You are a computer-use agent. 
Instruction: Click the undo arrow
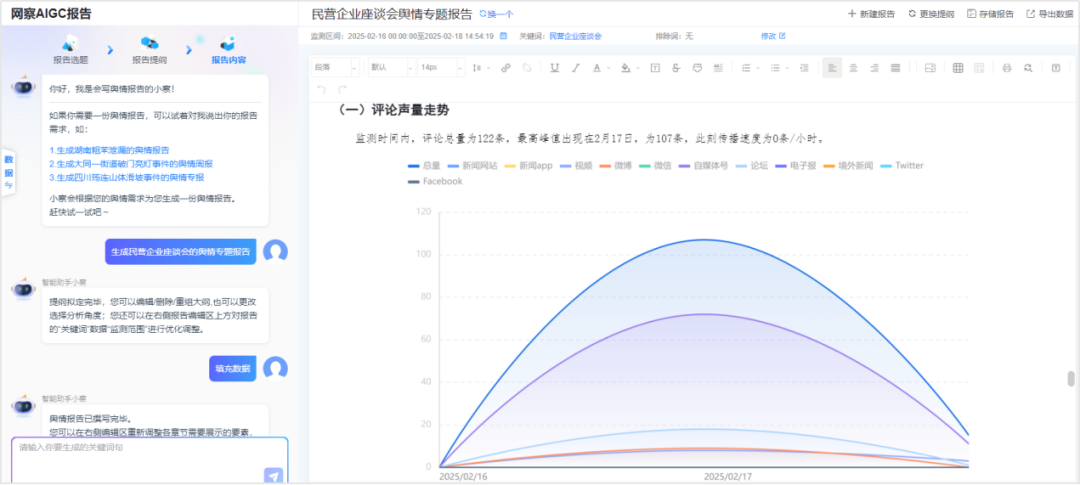[321, 90]
